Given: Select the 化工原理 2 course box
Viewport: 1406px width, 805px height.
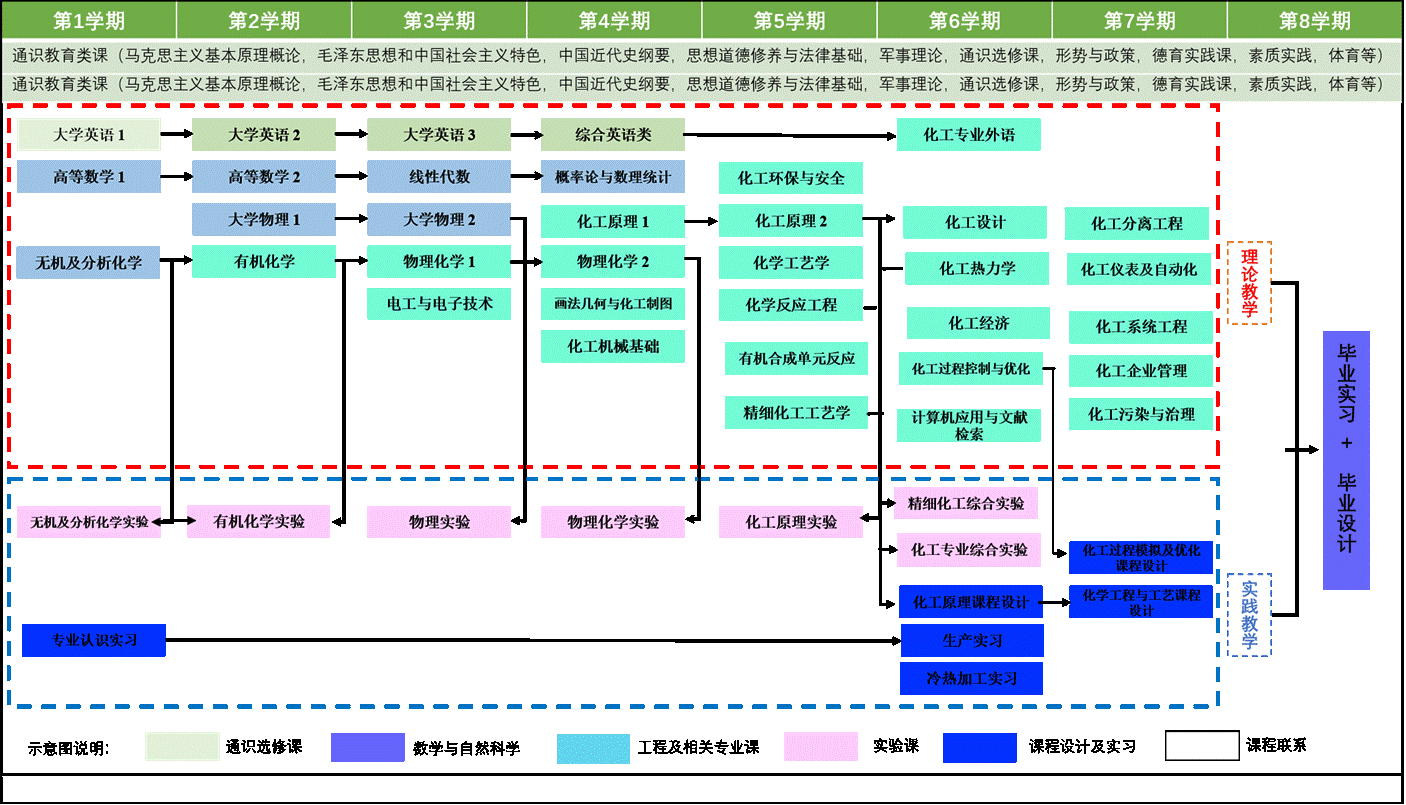Looking at the screenshot, I should click(x=791, y=221).
